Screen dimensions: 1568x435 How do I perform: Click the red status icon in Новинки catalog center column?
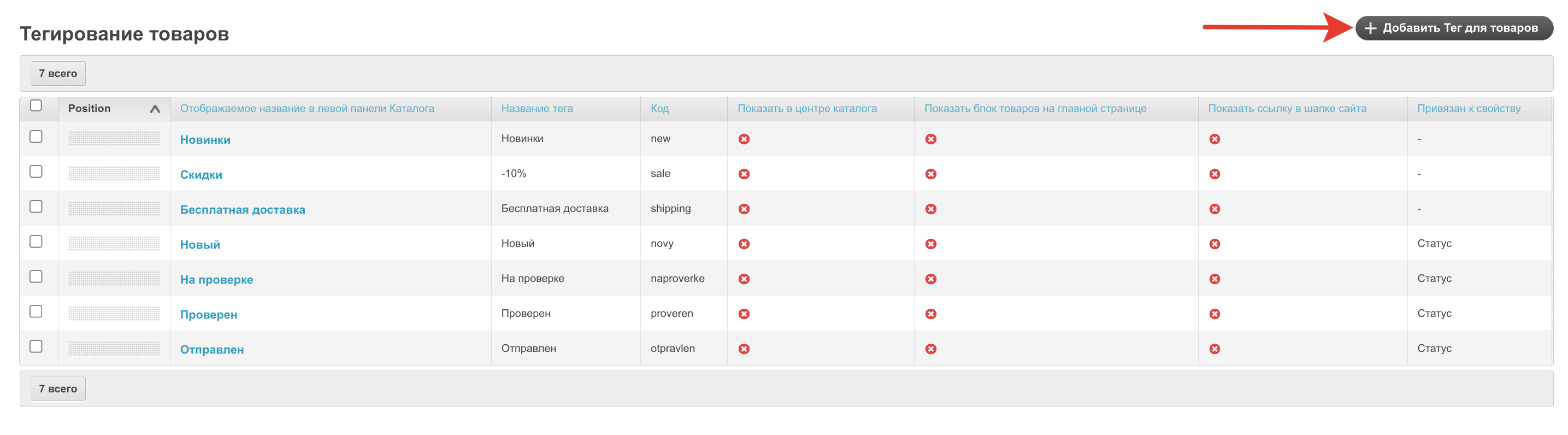click(743, 139)
